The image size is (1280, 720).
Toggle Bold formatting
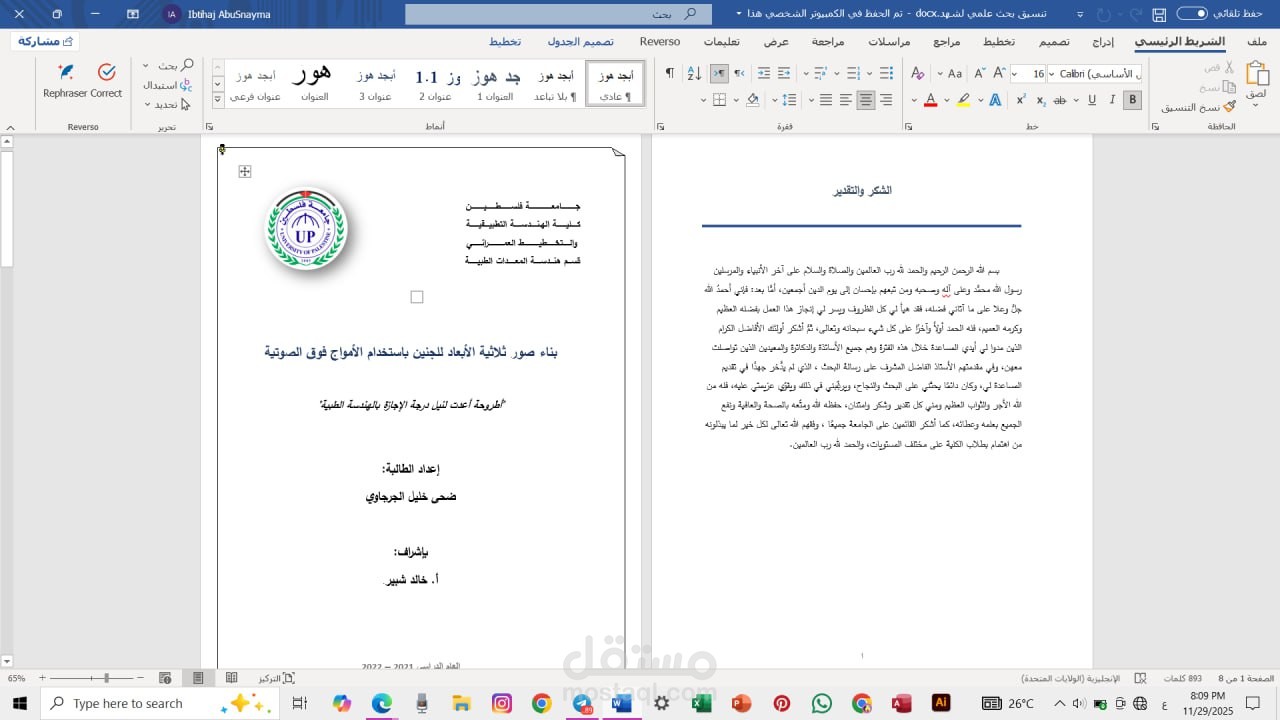pyautogui.click(x=1132, y=100)
